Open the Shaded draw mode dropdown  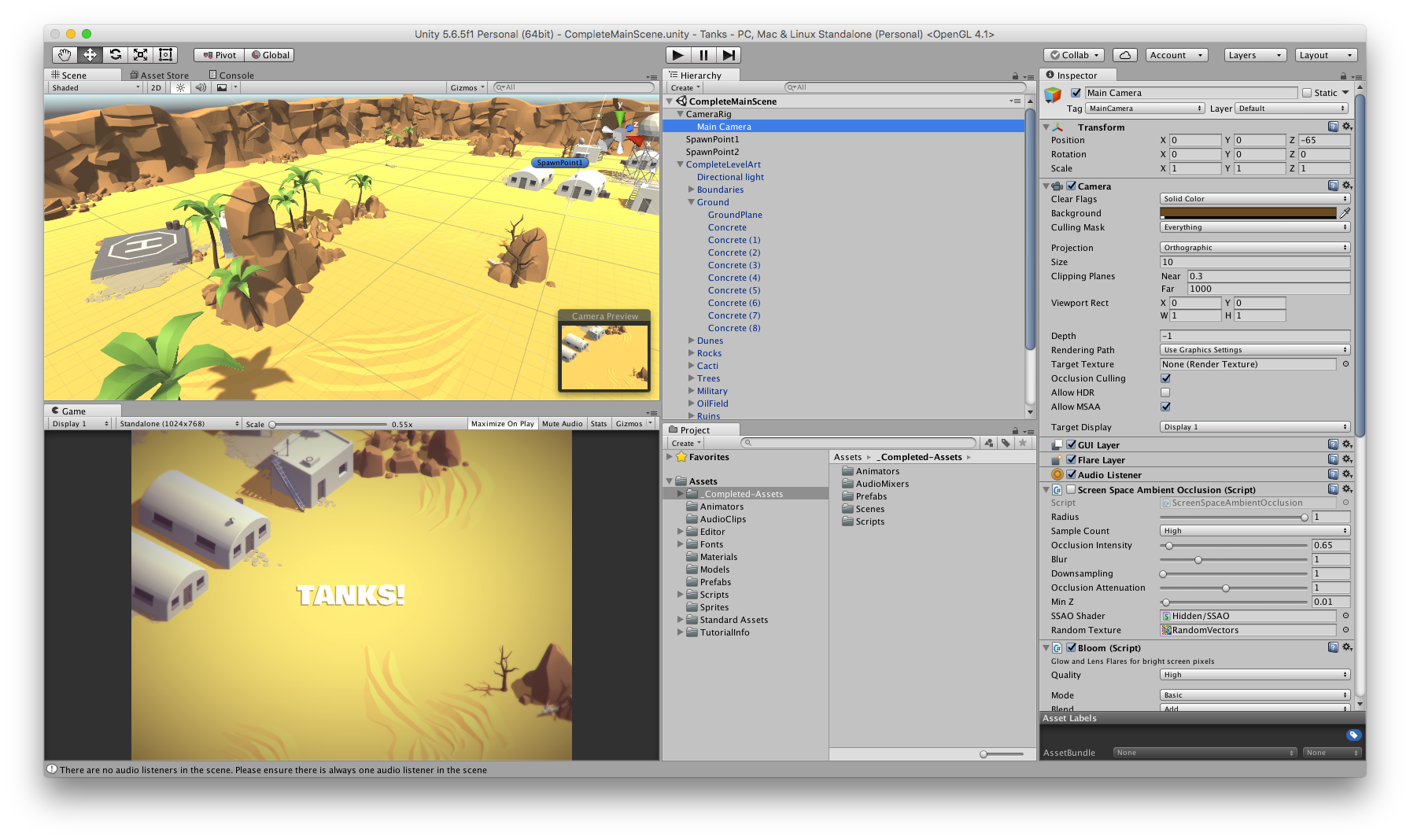95,87
